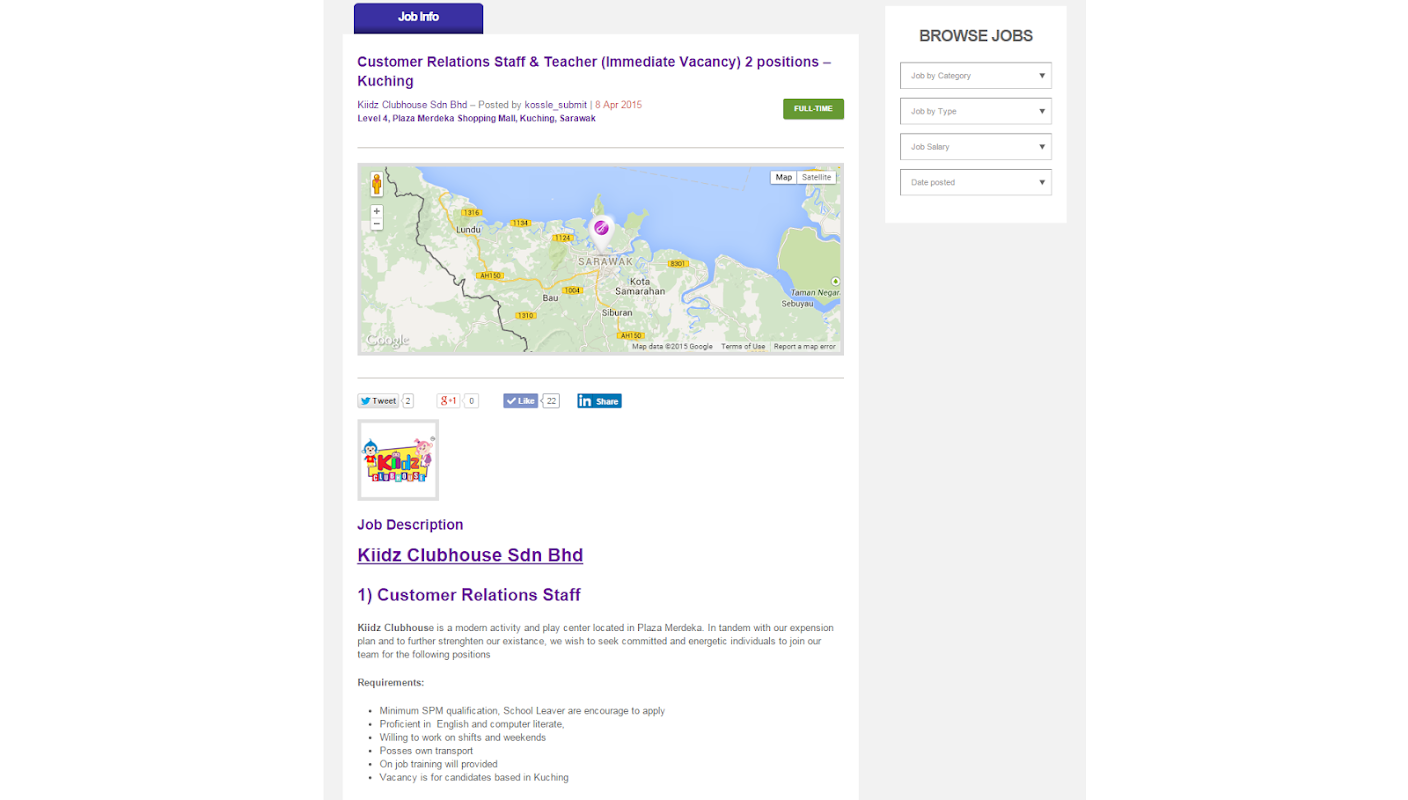Like this job on Facebook
This screenshot has height=800, width=1408.
tap(520, 401)
